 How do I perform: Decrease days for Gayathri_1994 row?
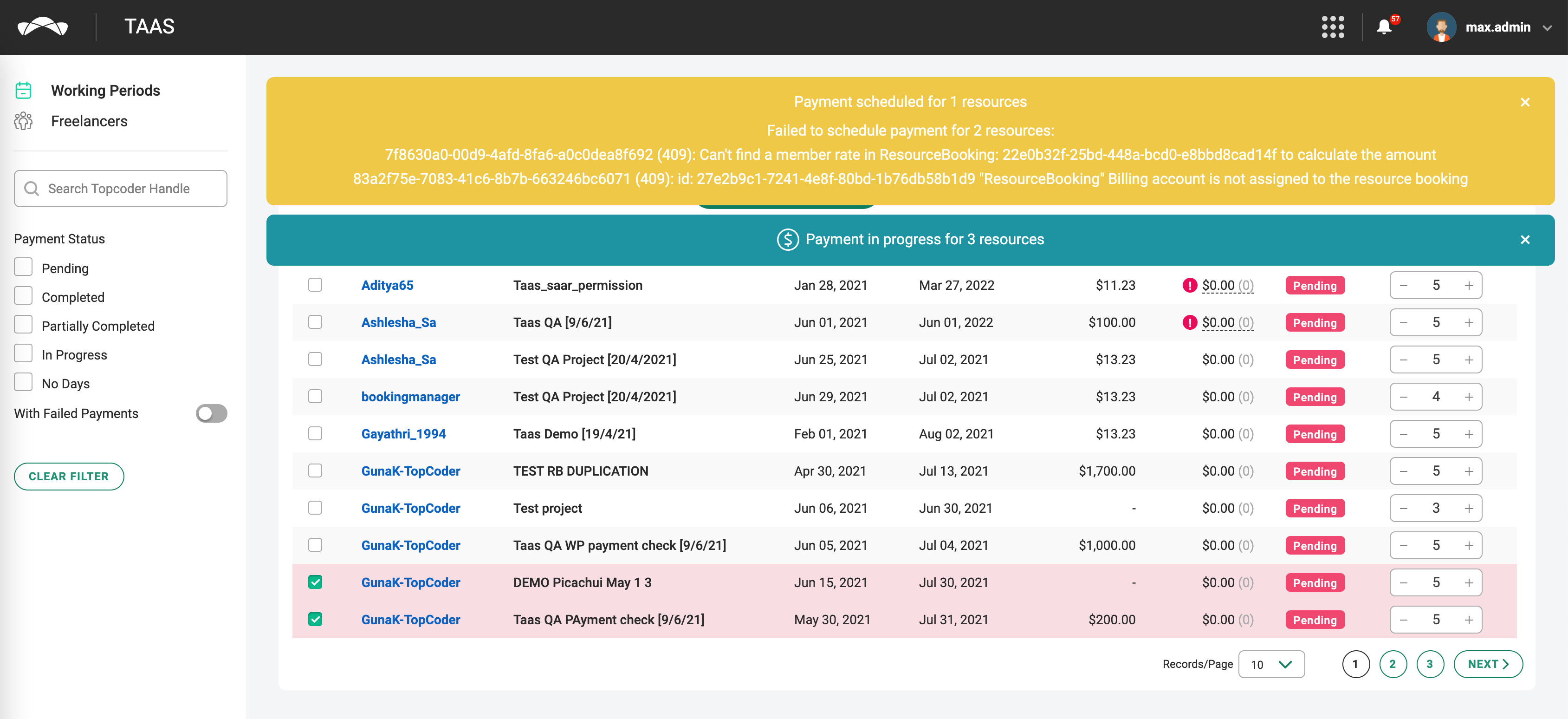(1403, 434)
